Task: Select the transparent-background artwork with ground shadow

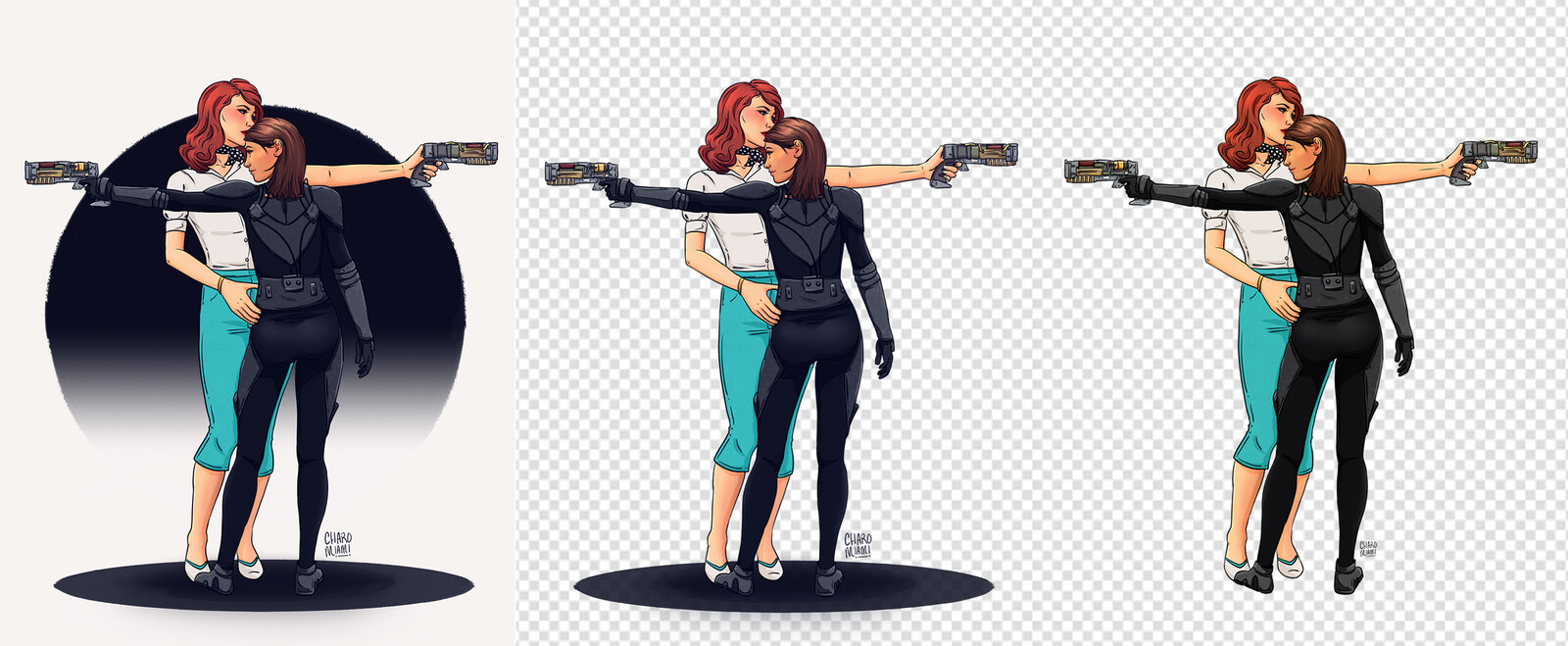Action: pyautogui.click(x=780, y=323)
